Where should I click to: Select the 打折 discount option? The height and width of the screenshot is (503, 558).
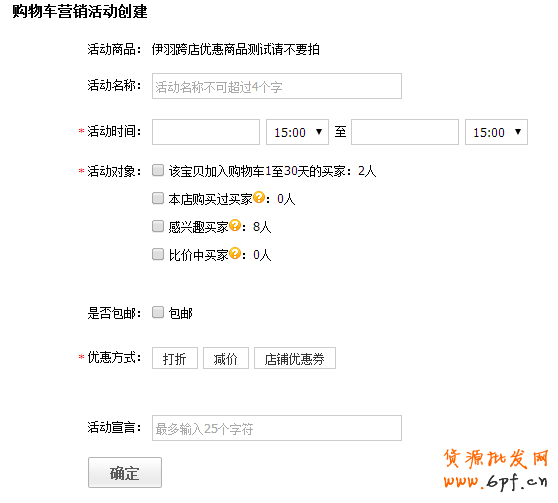(x=175, y=358)
